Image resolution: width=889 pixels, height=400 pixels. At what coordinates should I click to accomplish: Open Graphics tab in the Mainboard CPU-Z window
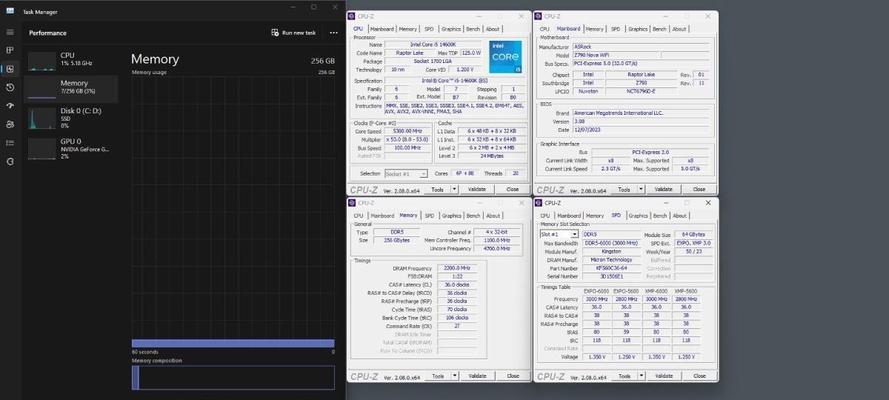638,29
